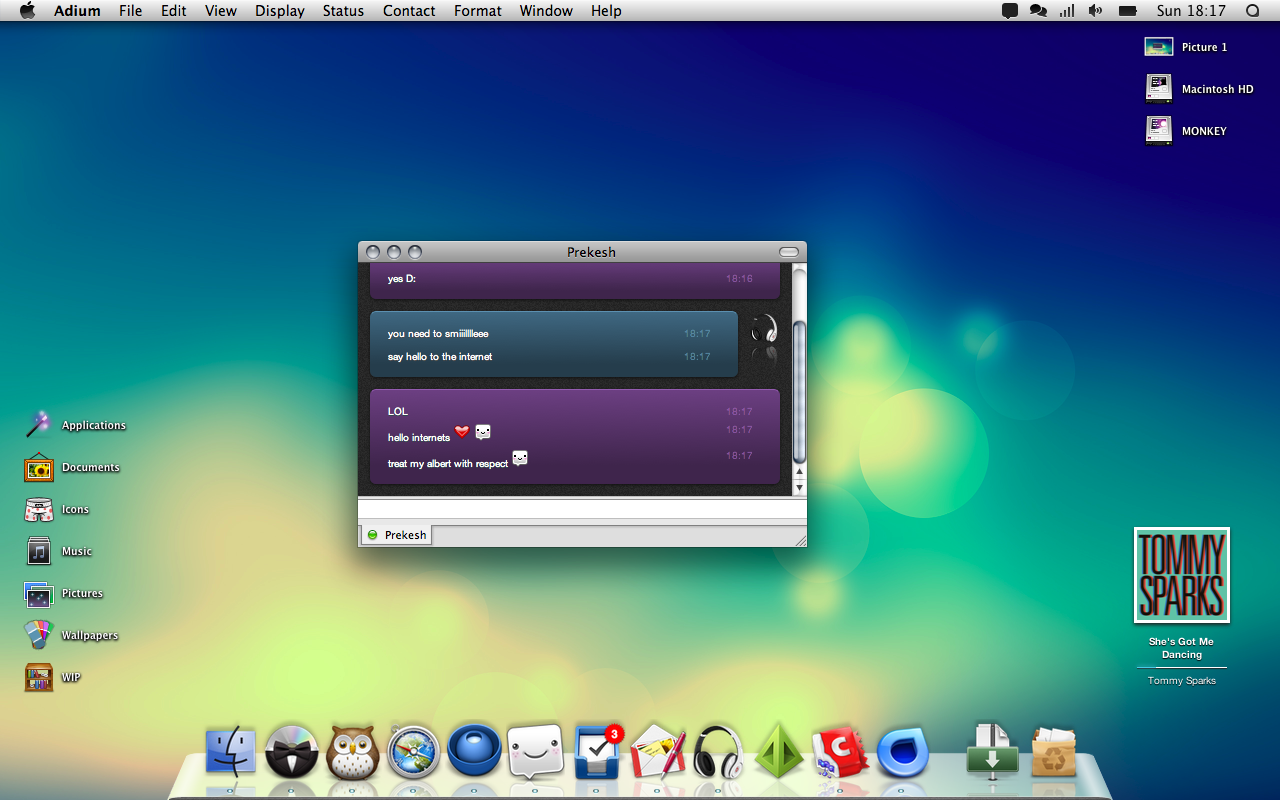Open the red C book app in Dock

[840, 752]
